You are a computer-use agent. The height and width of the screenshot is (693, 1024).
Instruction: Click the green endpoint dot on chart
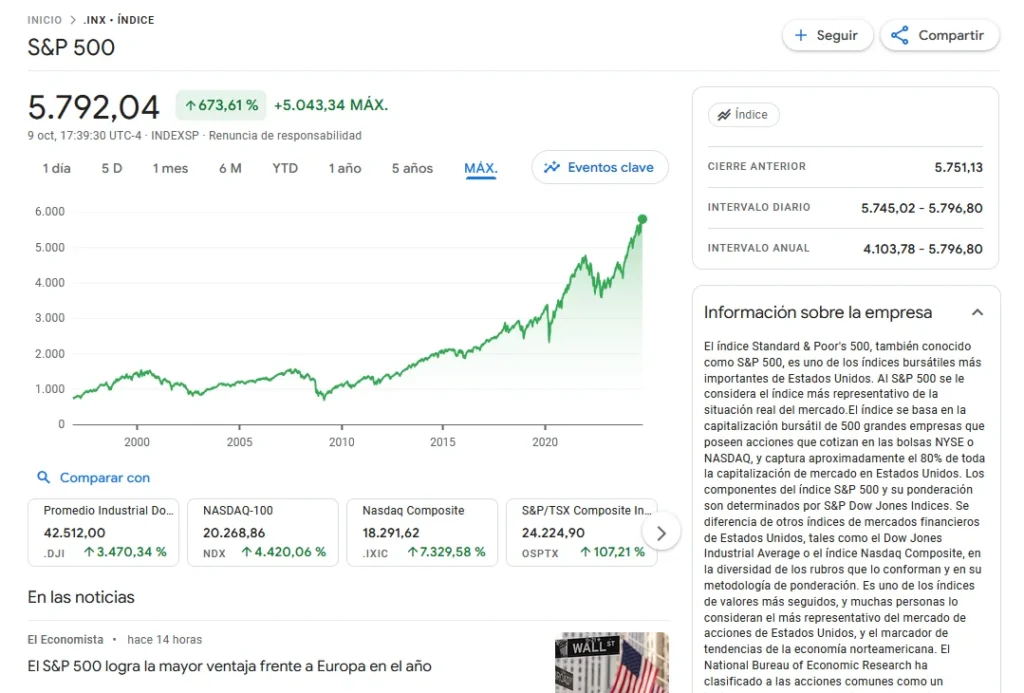642,219
